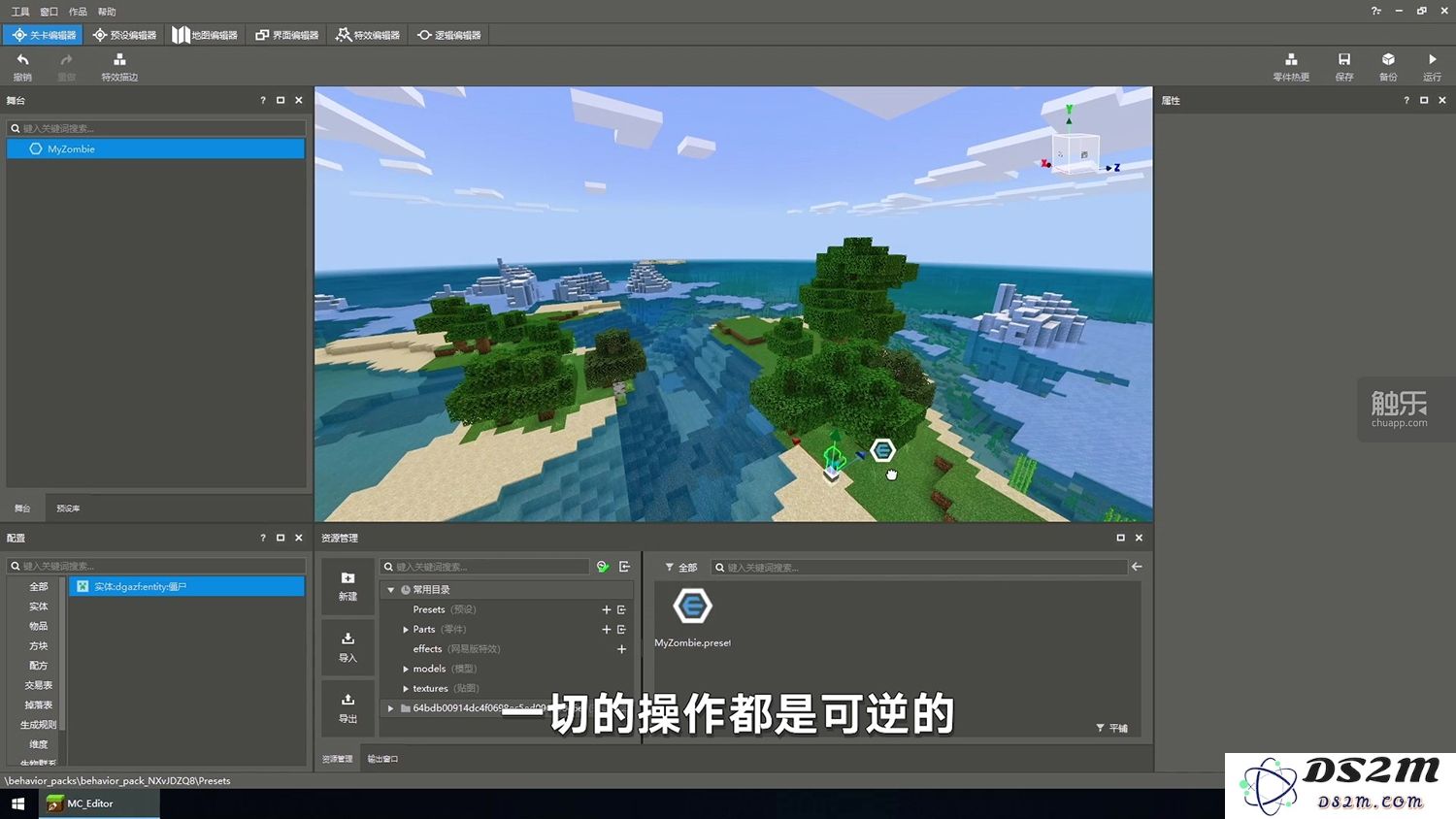Click the green checkmark refresh icon
Image resolution: width=1456 pixels, height=819 pixels.
click(x=603, y=567)
